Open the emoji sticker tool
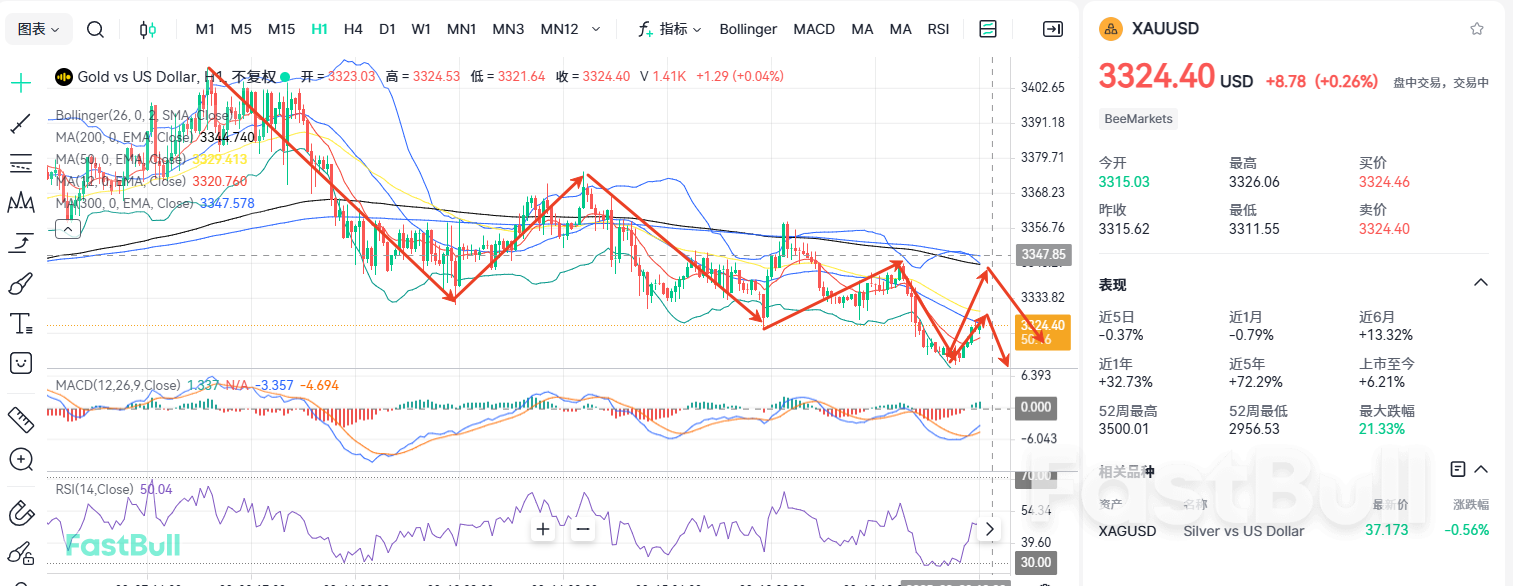 click(x=21, y=363)
